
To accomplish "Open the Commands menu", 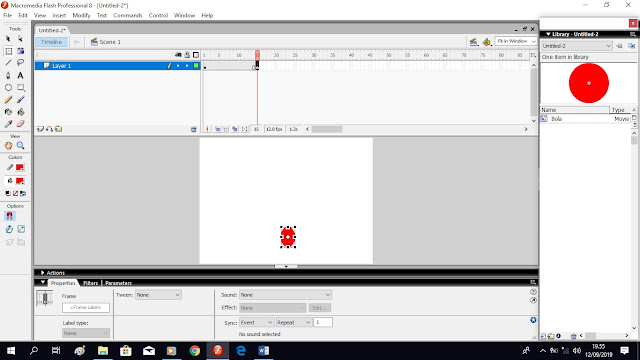I will coord(128,15).
